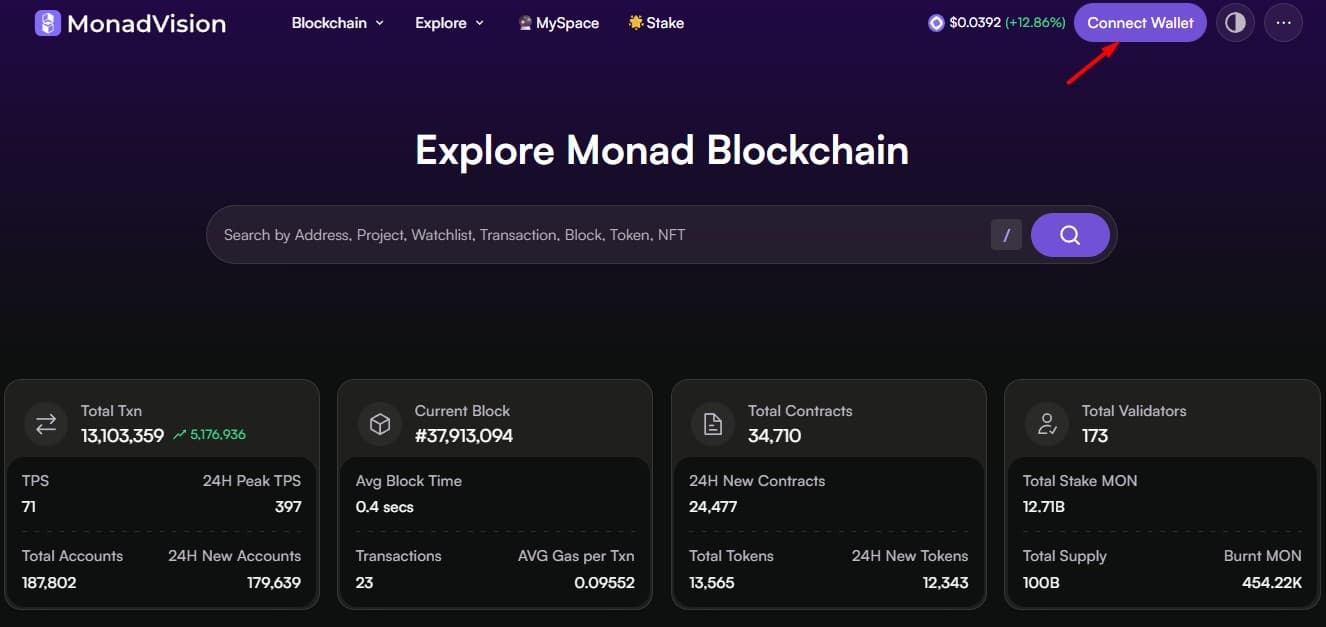Click the Total Contracts document icon
Screen dimensions: 1326x627
pos(713,424)
